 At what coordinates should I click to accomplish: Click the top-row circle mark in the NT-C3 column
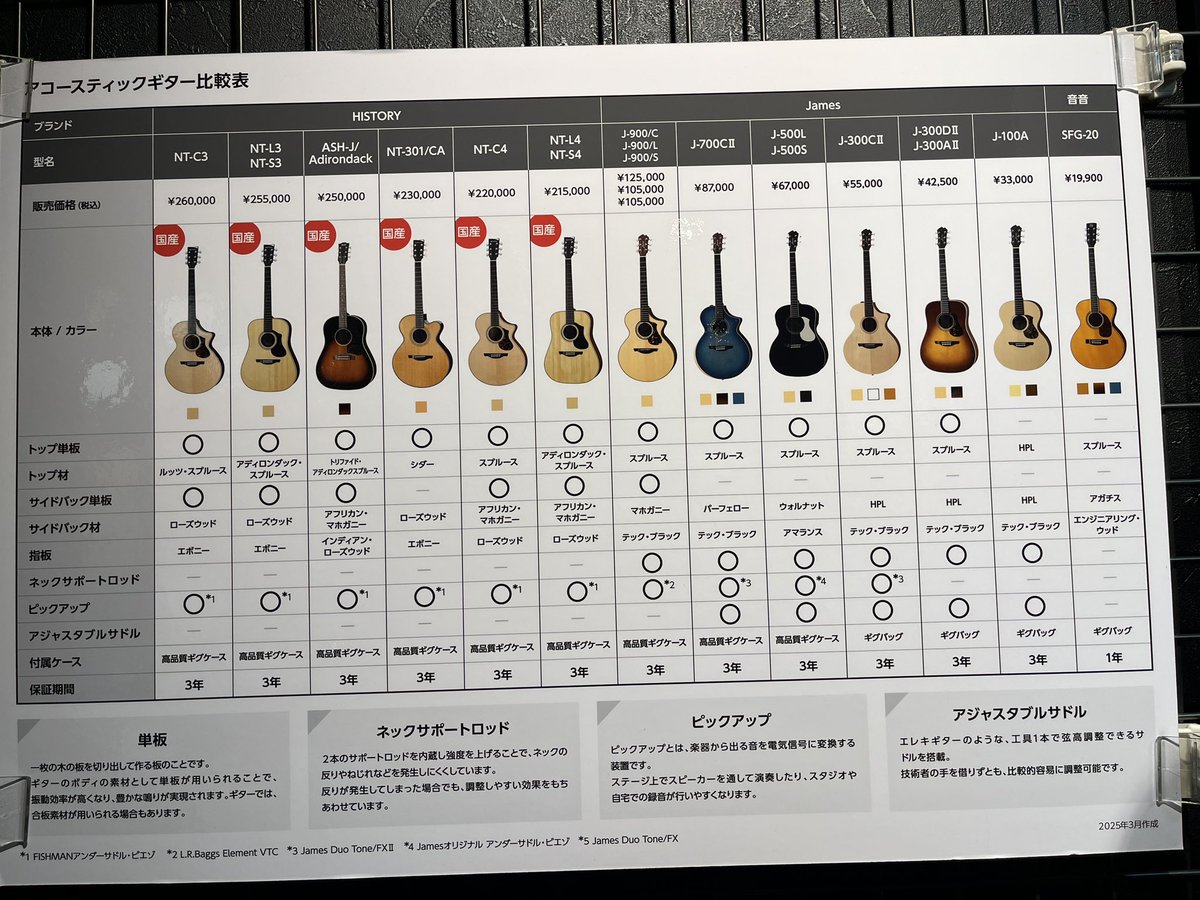coord(192,443)
